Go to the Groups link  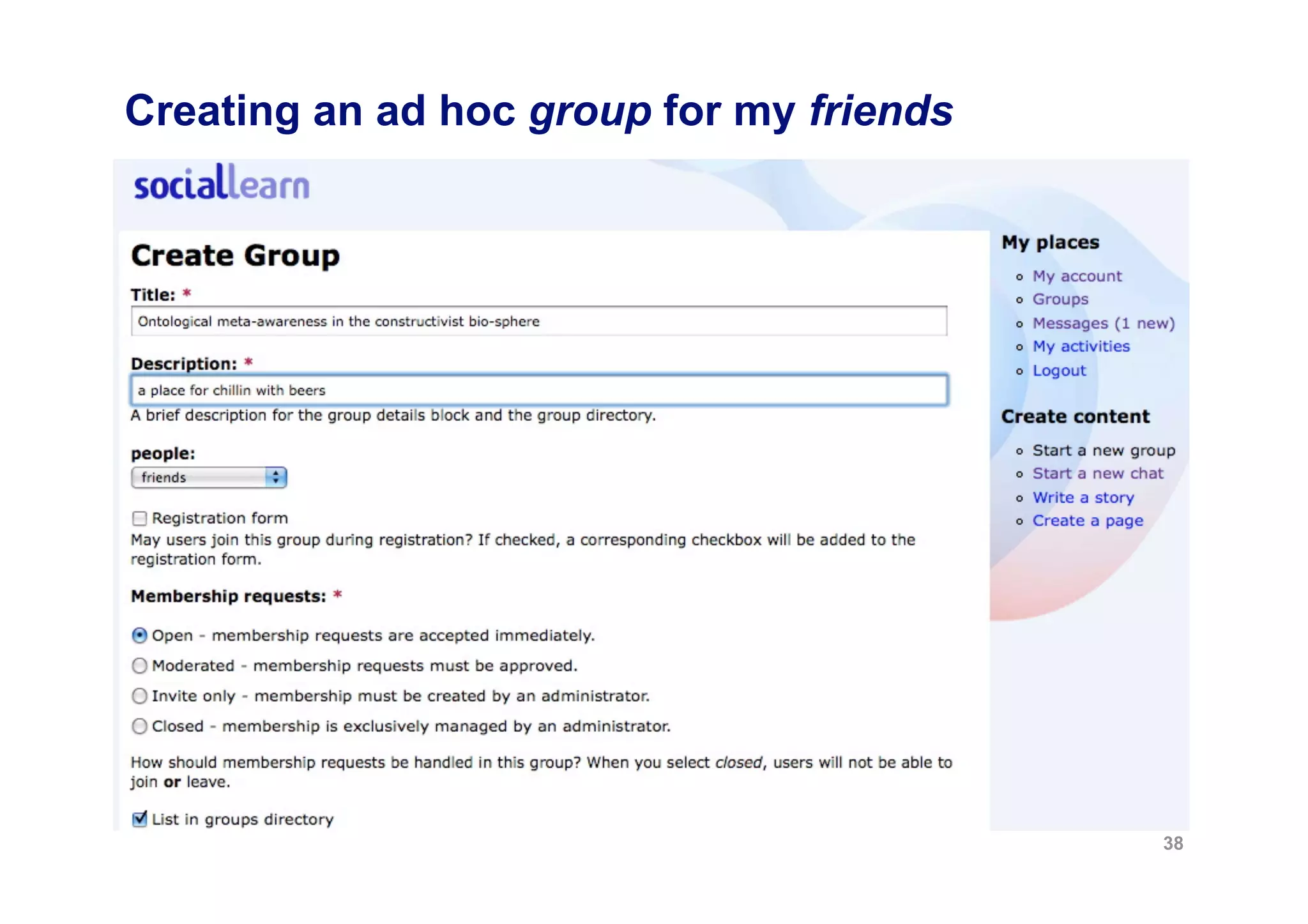click(1060, 299)
